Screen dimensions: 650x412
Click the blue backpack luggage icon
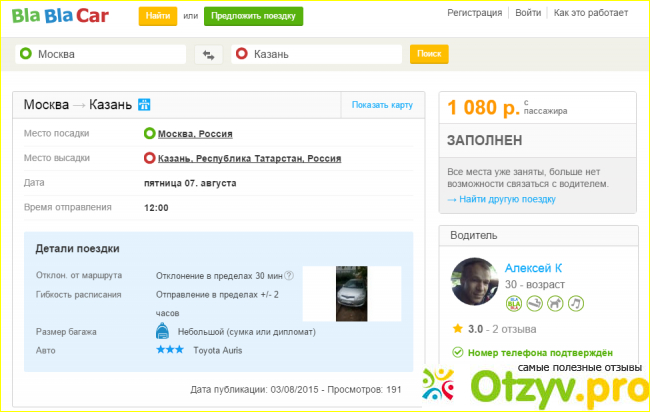tap(163, 332)
